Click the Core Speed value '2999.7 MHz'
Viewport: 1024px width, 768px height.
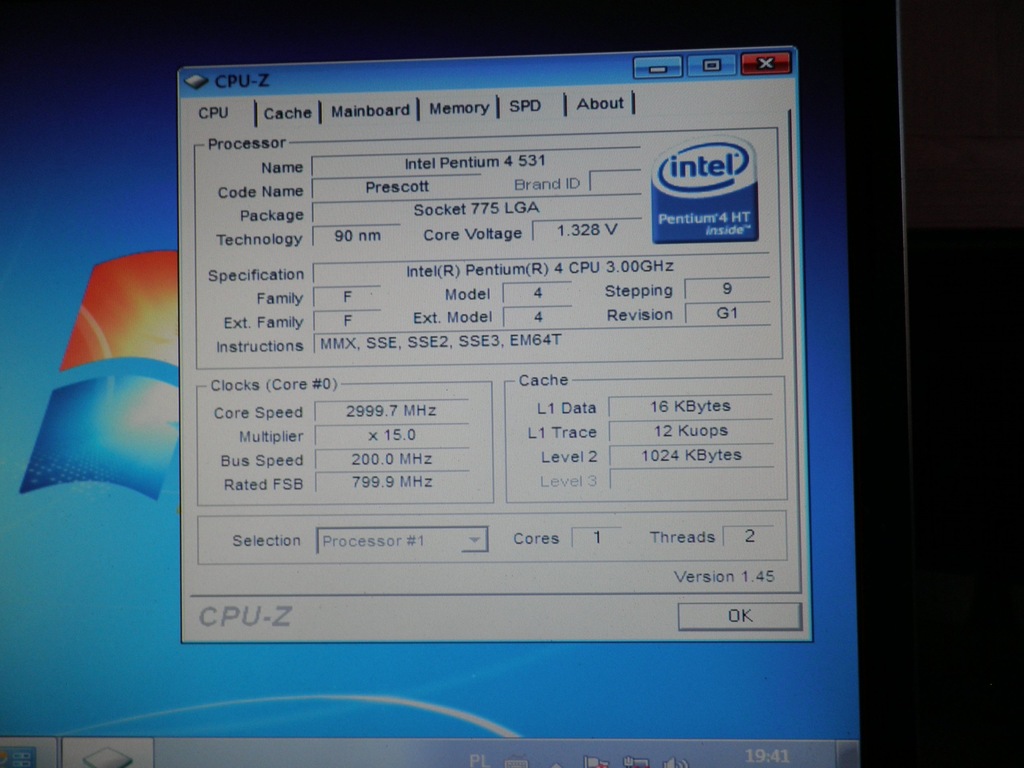point(391,411)
